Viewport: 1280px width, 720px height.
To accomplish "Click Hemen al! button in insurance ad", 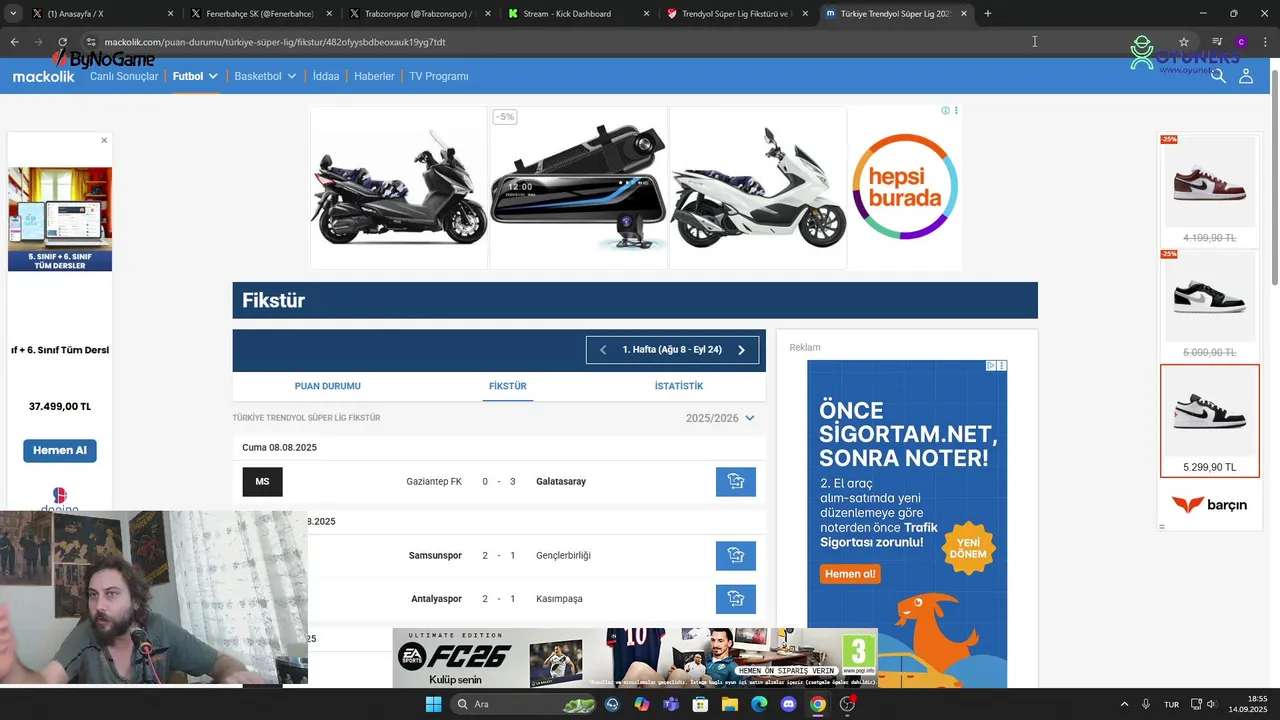I will [x=850, y=574].
